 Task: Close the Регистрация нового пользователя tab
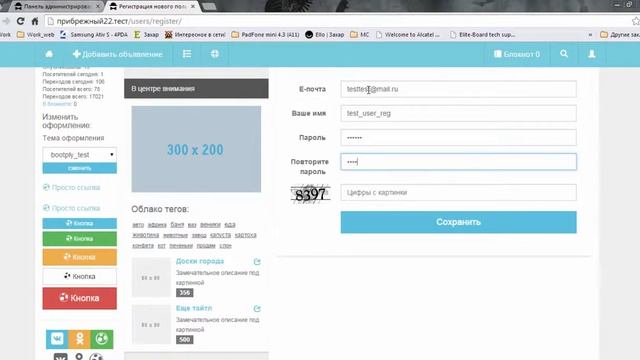(193, 7)
